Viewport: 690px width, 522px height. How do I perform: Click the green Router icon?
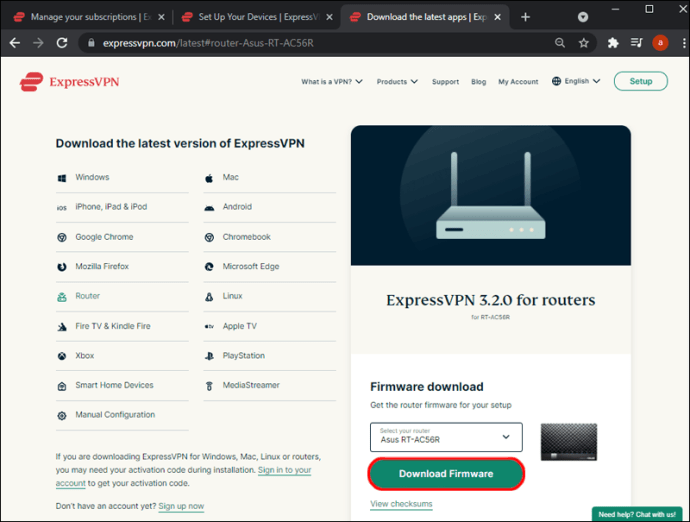pos(62,297)
